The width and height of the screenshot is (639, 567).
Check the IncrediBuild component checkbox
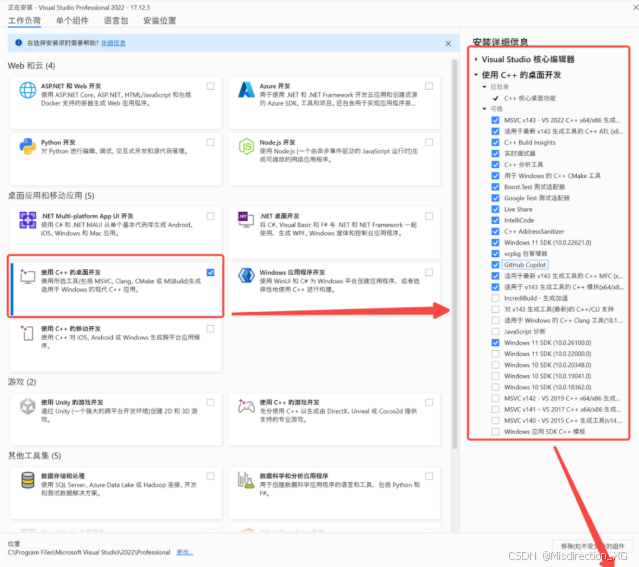(x=495, y=298)
